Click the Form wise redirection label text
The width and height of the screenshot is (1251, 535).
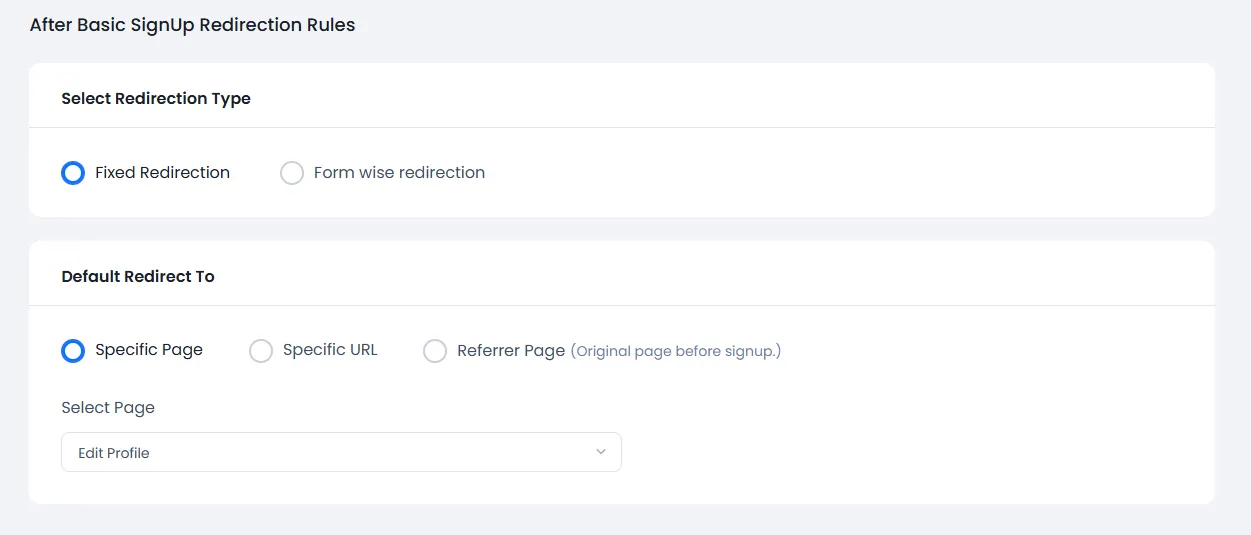tap(399, 173)
